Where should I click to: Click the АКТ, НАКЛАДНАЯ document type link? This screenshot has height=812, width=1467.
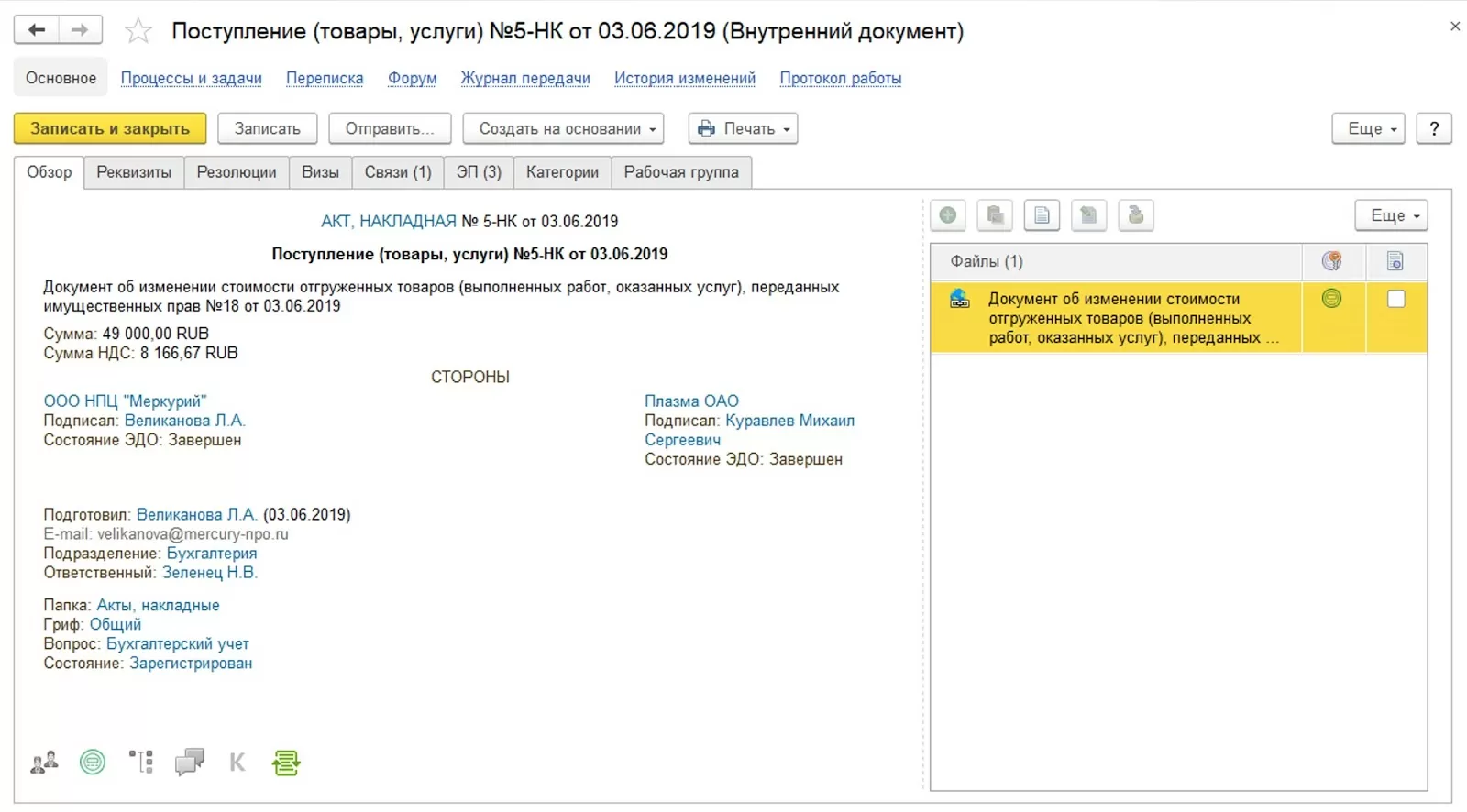[389, 221]
